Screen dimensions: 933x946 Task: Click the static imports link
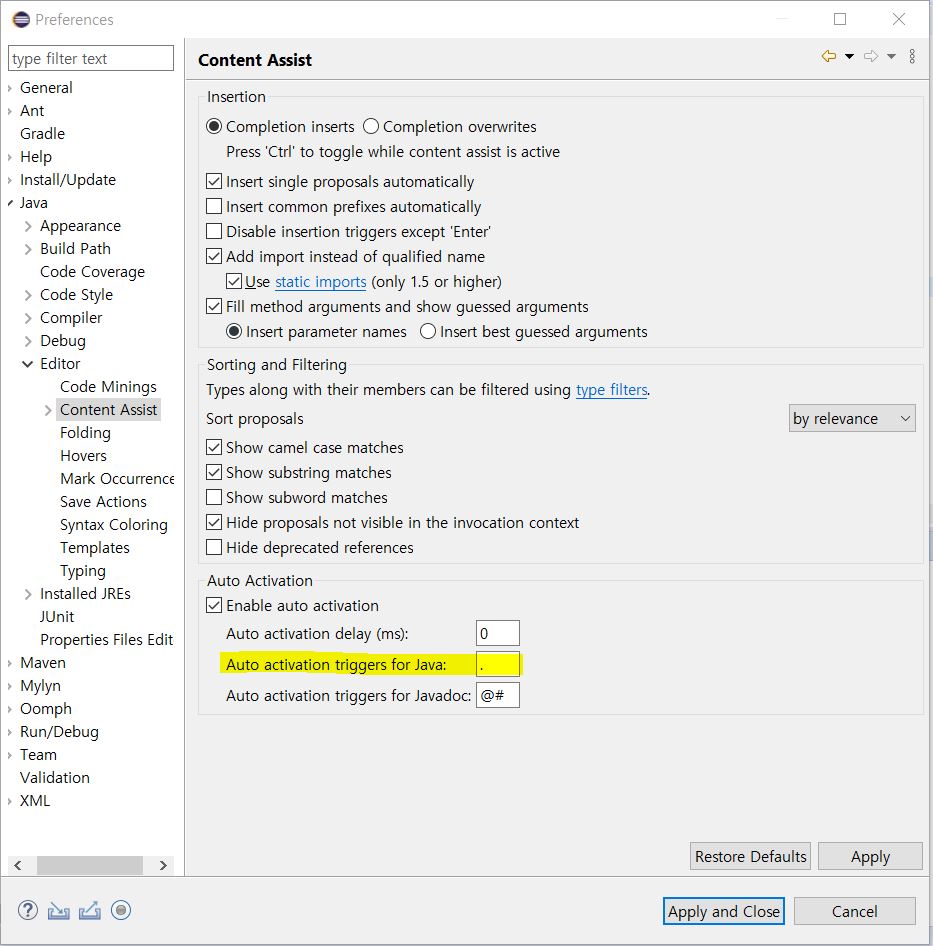320,282
